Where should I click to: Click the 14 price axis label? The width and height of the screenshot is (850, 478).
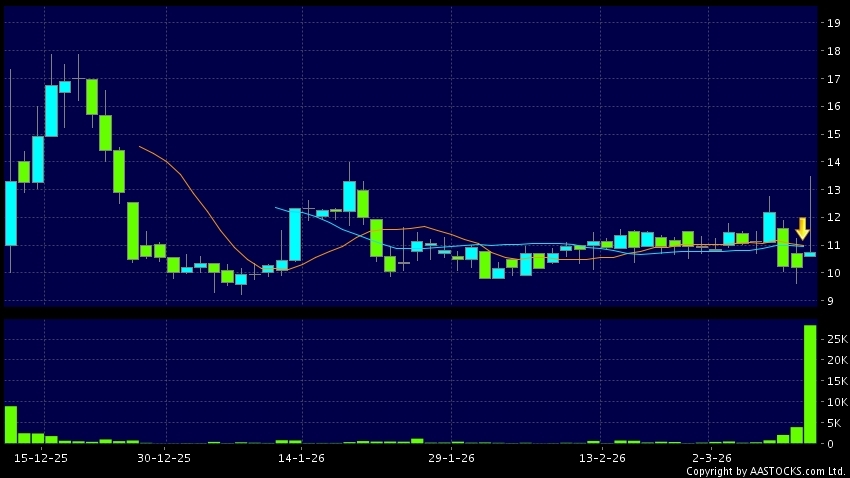(x=830, y=162)
